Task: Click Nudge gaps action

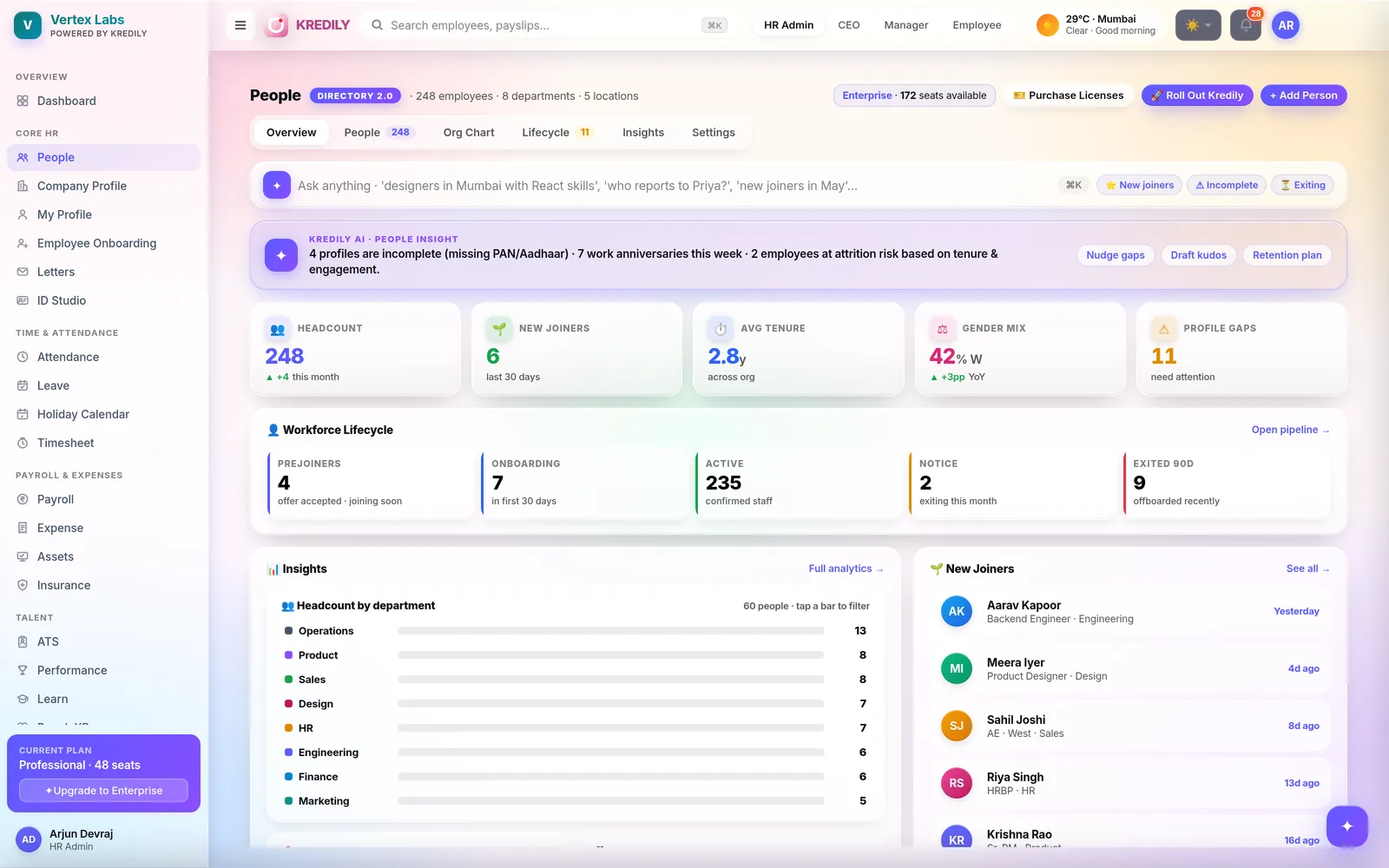Action: 1116,255
